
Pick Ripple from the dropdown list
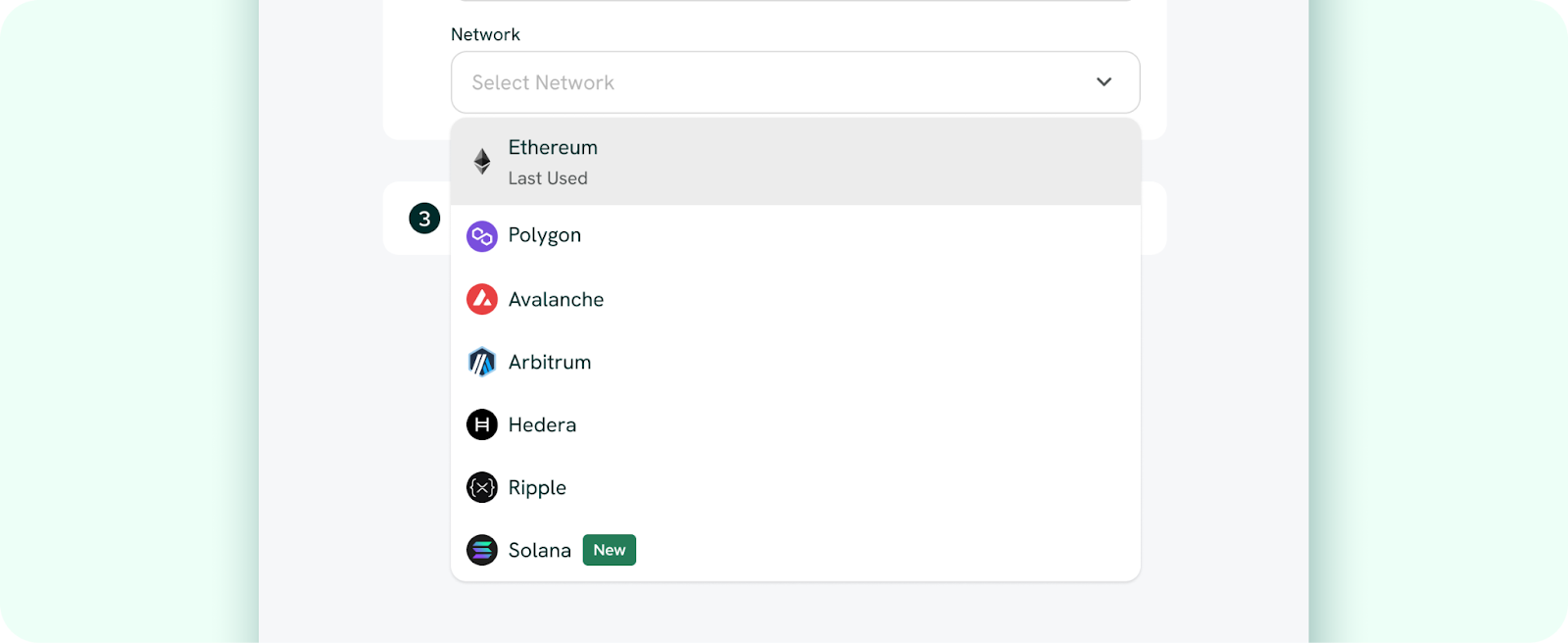tap(796, 487)
